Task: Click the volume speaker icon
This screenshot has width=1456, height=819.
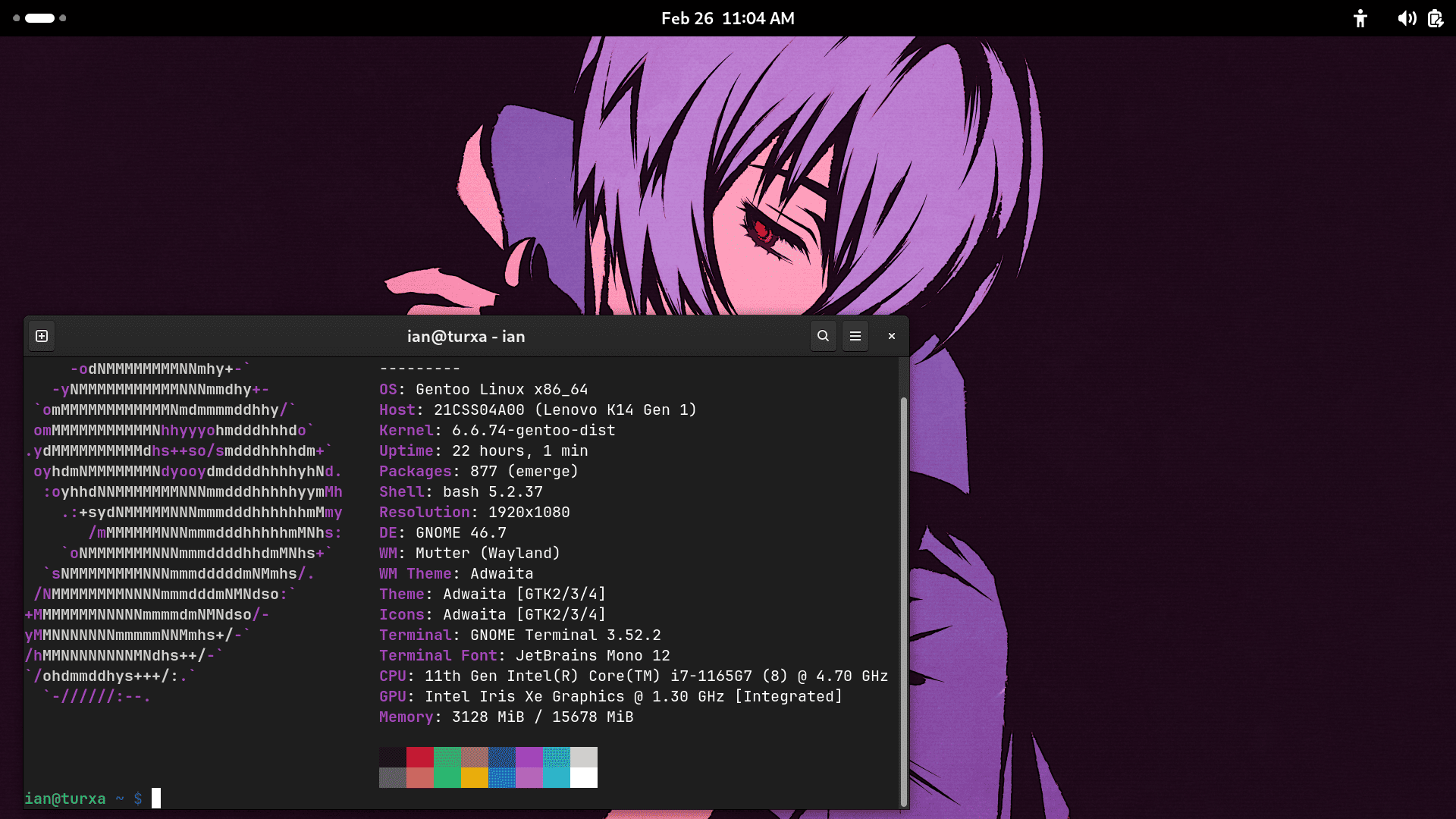Action: pyautogui.click(x=1407, y=18)
